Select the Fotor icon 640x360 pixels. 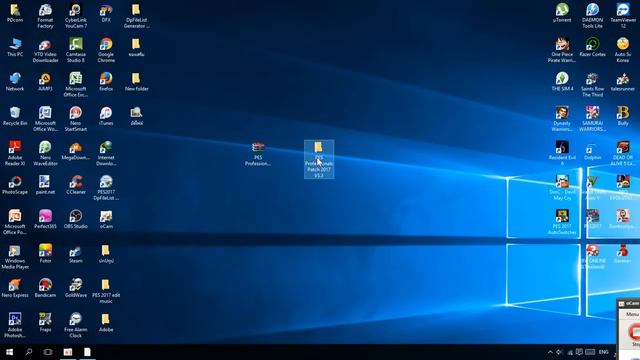(45, 253)
